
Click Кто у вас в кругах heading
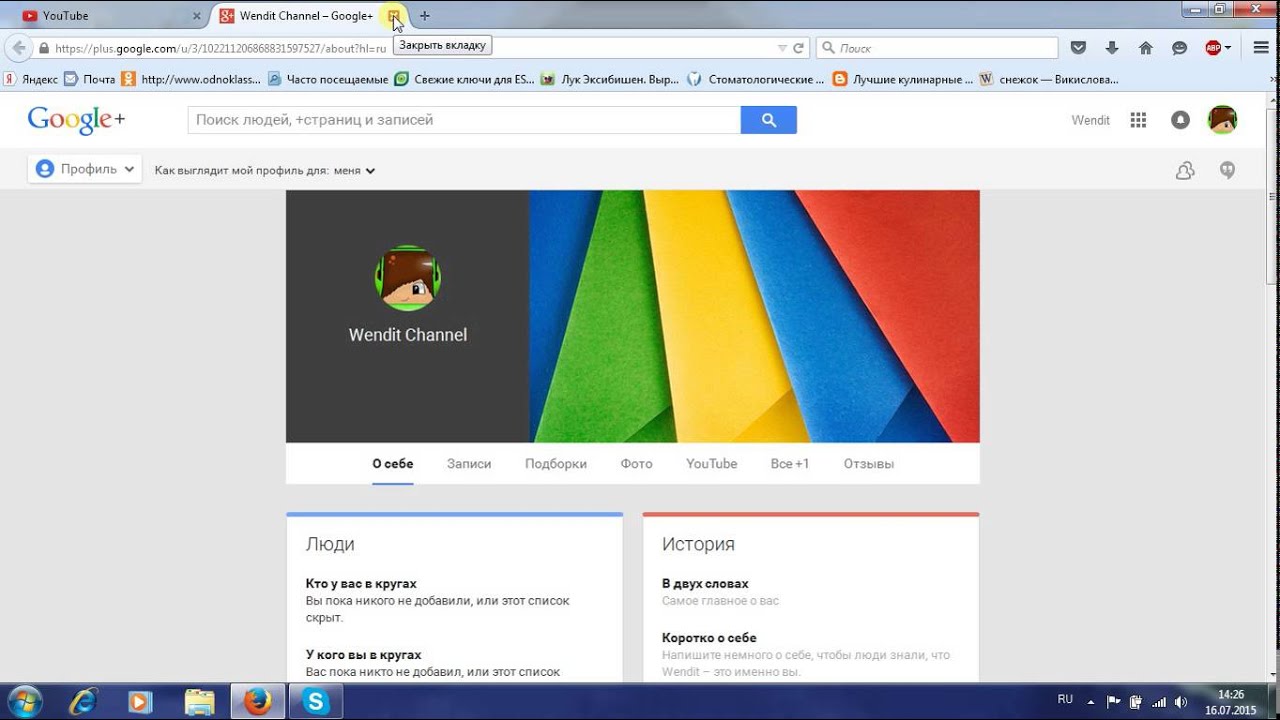tap(361, 584)
